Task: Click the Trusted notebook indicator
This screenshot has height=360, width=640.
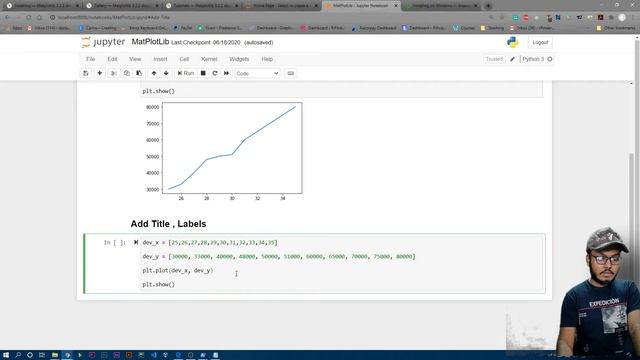Action: click(x=494, y=59)
